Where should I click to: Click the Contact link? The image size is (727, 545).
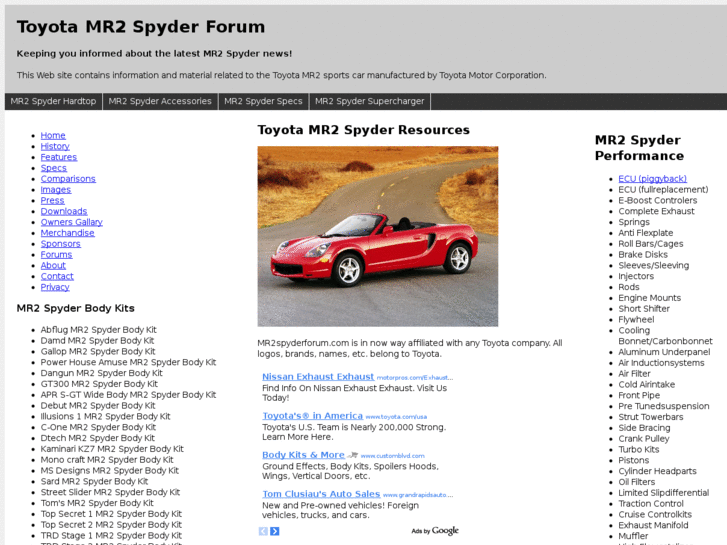point(57,276)
